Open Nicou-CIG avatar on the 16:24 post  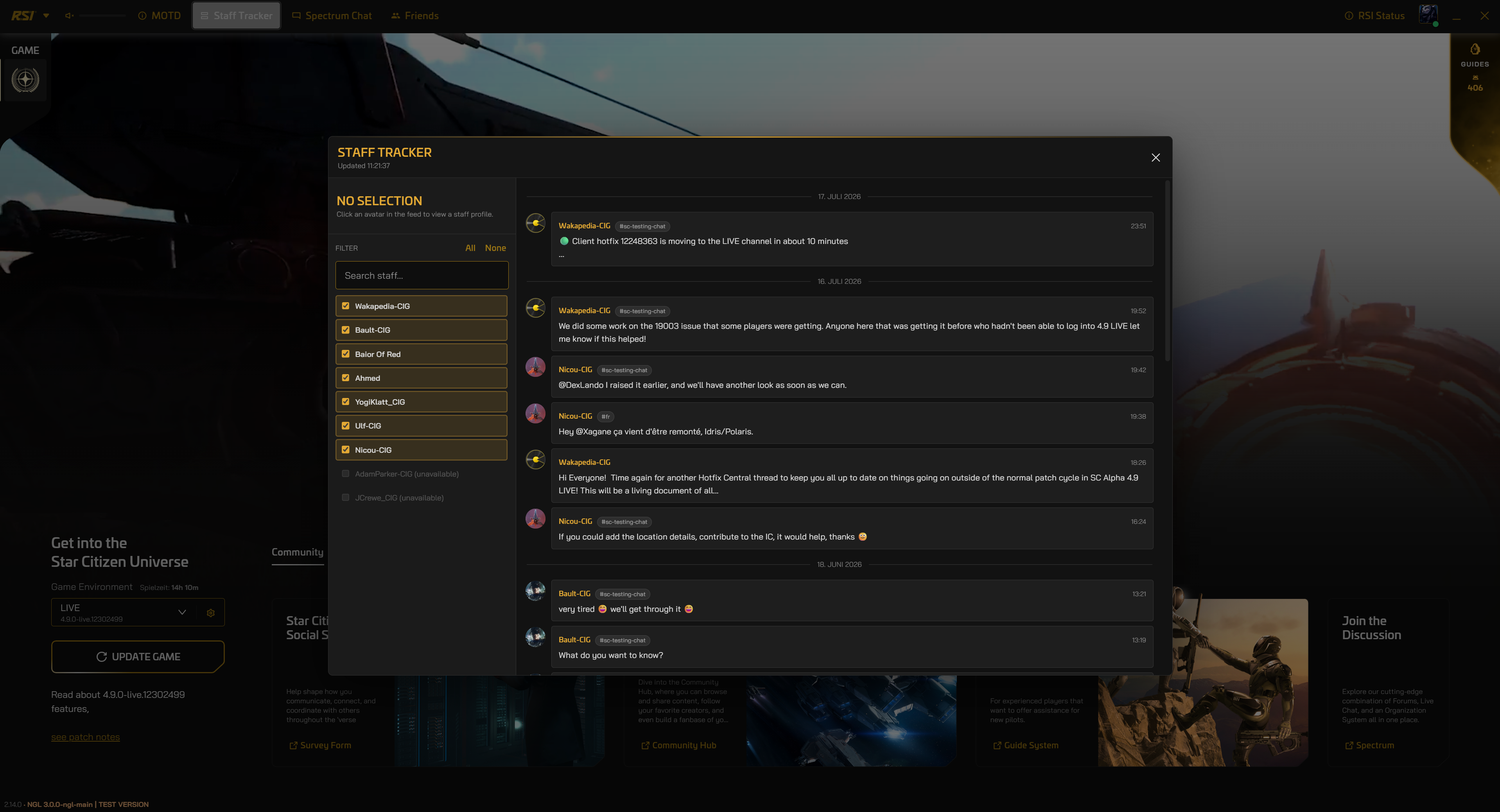pyautogui.click(x=535, y=519)
